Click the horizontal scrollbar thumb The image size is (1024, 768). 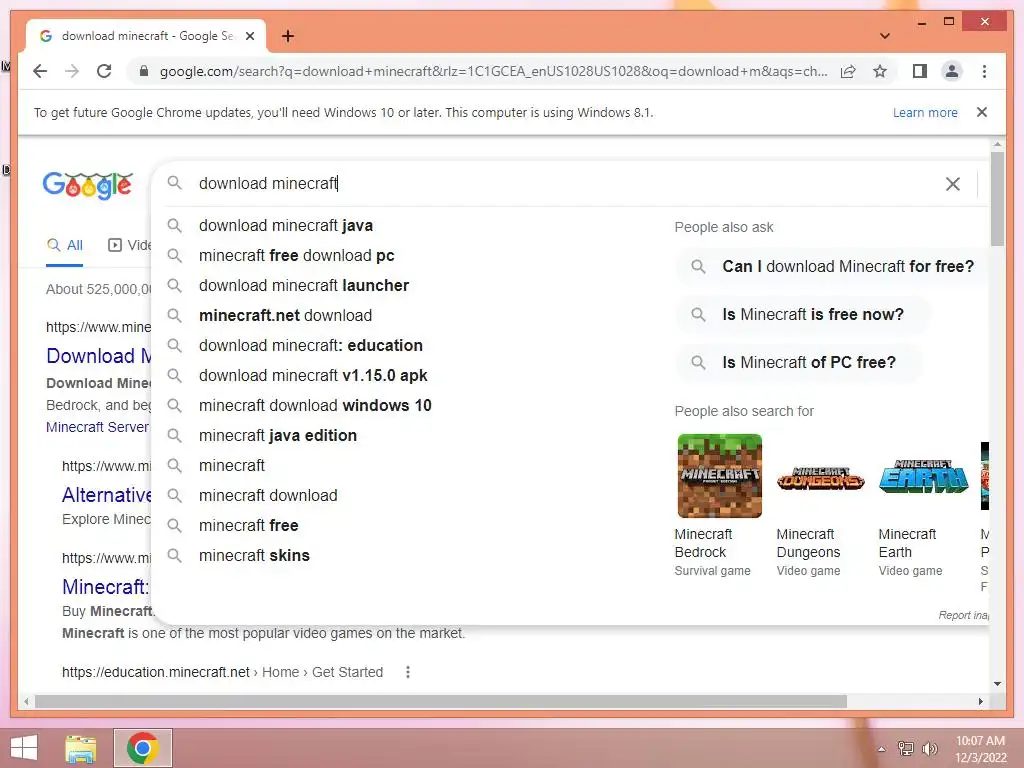[x=441, y=701]
